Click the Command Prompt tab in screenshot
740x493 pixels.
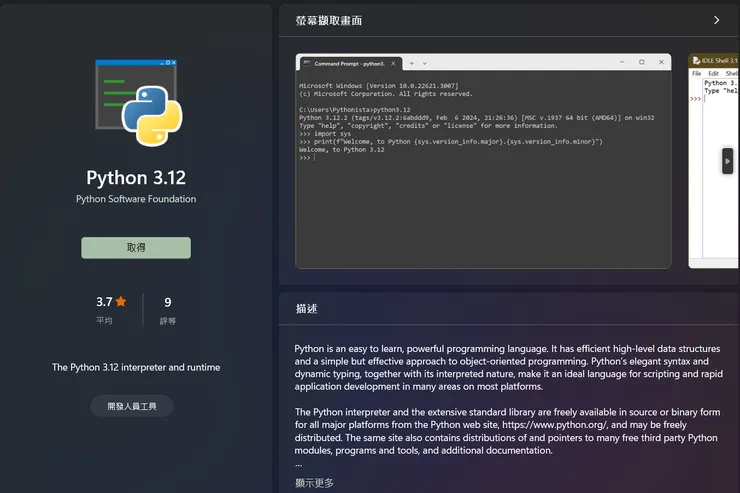[350, 64]
